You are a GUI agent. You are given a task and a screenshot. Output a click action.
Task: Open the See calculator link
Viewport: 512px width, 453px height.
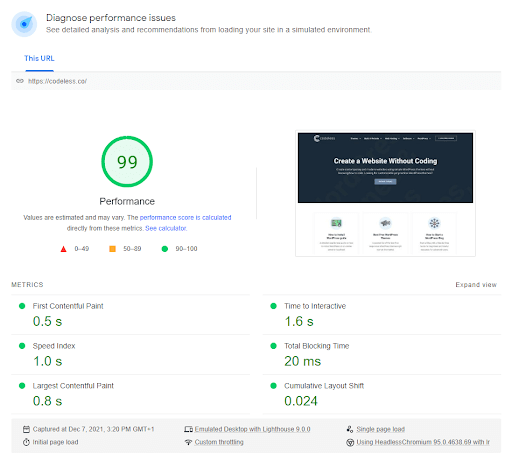point(166,228)
